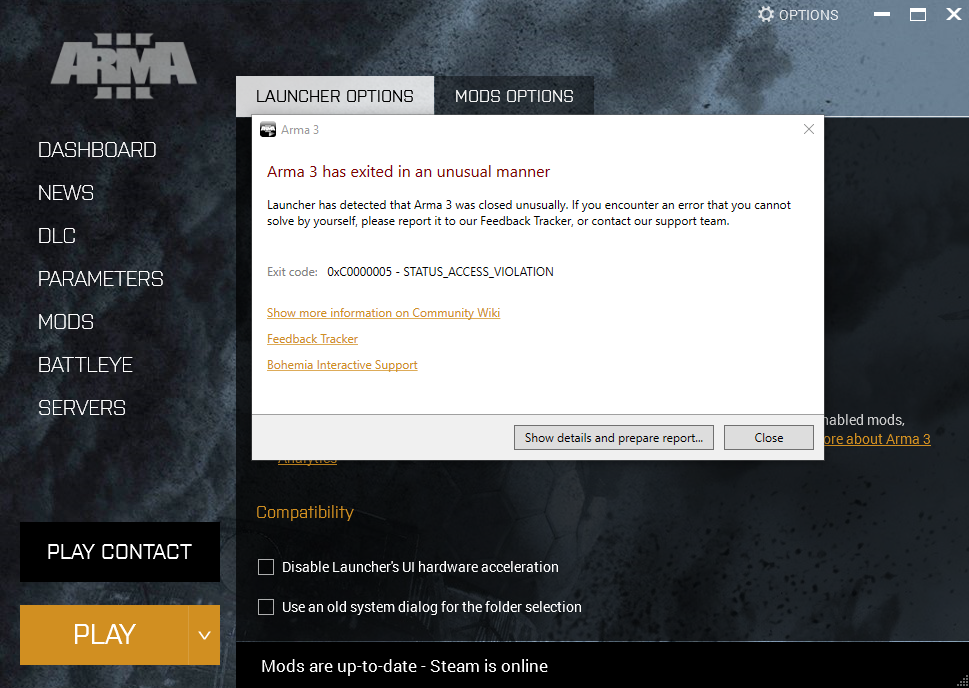Open Show more information on Community Wiki
Screen dimensions: 969x688
[383, 313]
